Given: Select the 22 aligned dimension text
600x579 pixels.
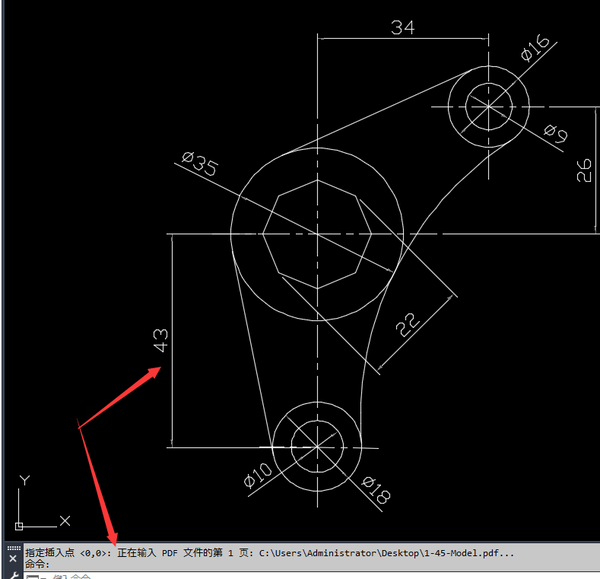Looking at the screenshot, I should pyautogui.click(x=407, y=324).
